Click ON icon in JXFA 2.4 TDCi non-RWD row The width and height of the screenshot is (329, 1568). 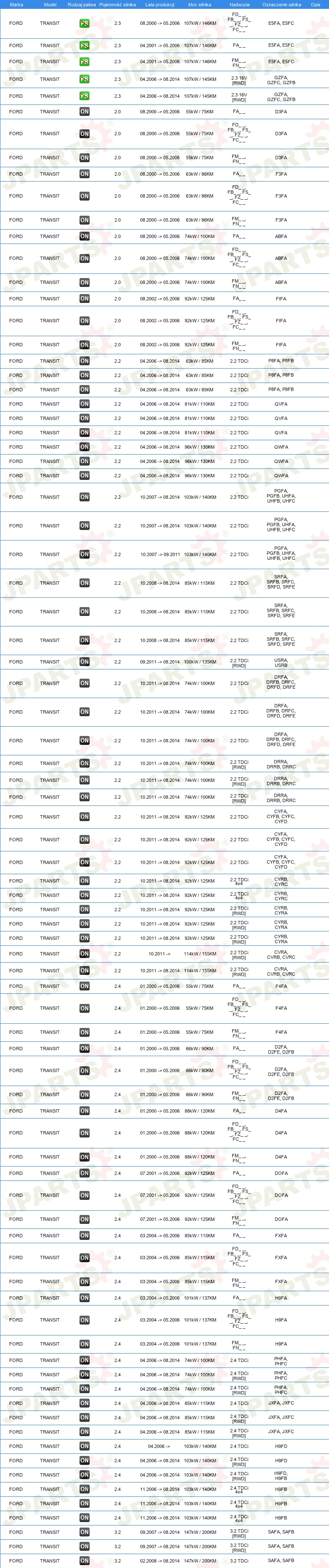[x=85, y=1403]
